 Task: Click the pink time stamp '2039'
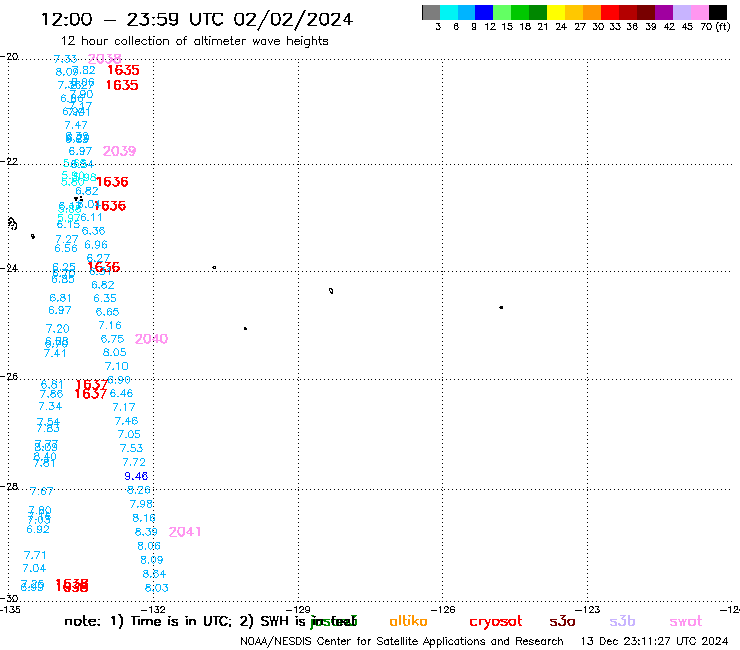(119, 151)
